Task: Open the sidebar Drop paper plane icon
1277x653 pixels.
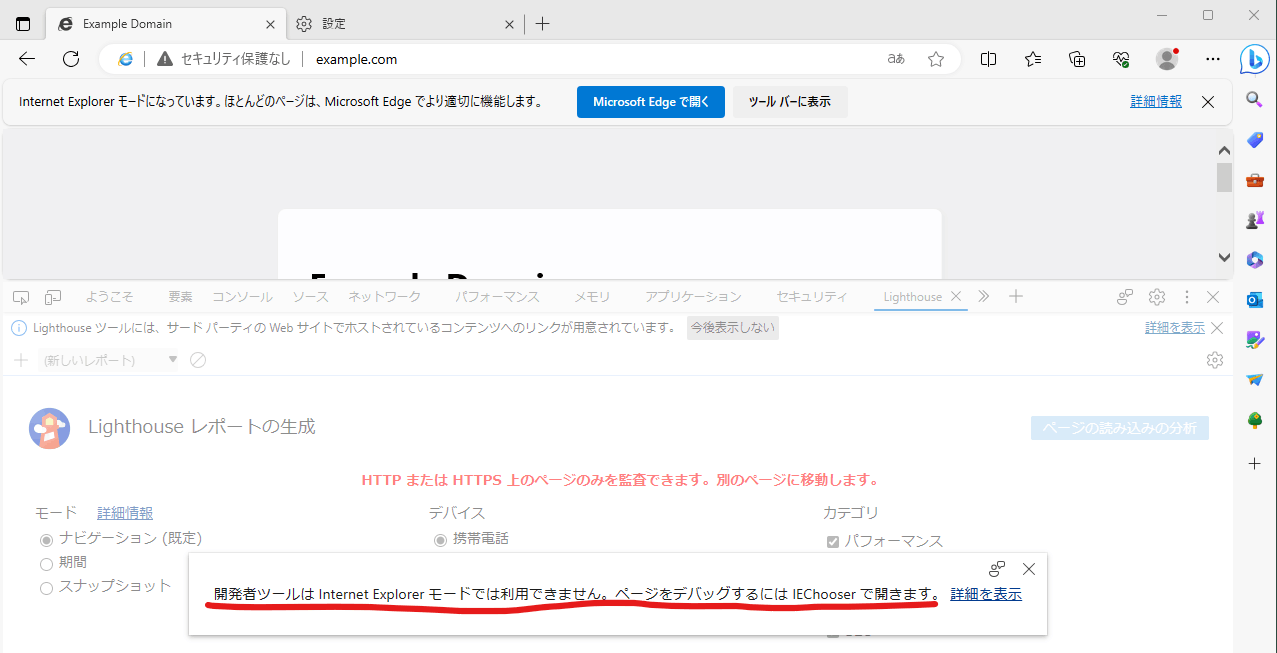Action: point(1254,380)
